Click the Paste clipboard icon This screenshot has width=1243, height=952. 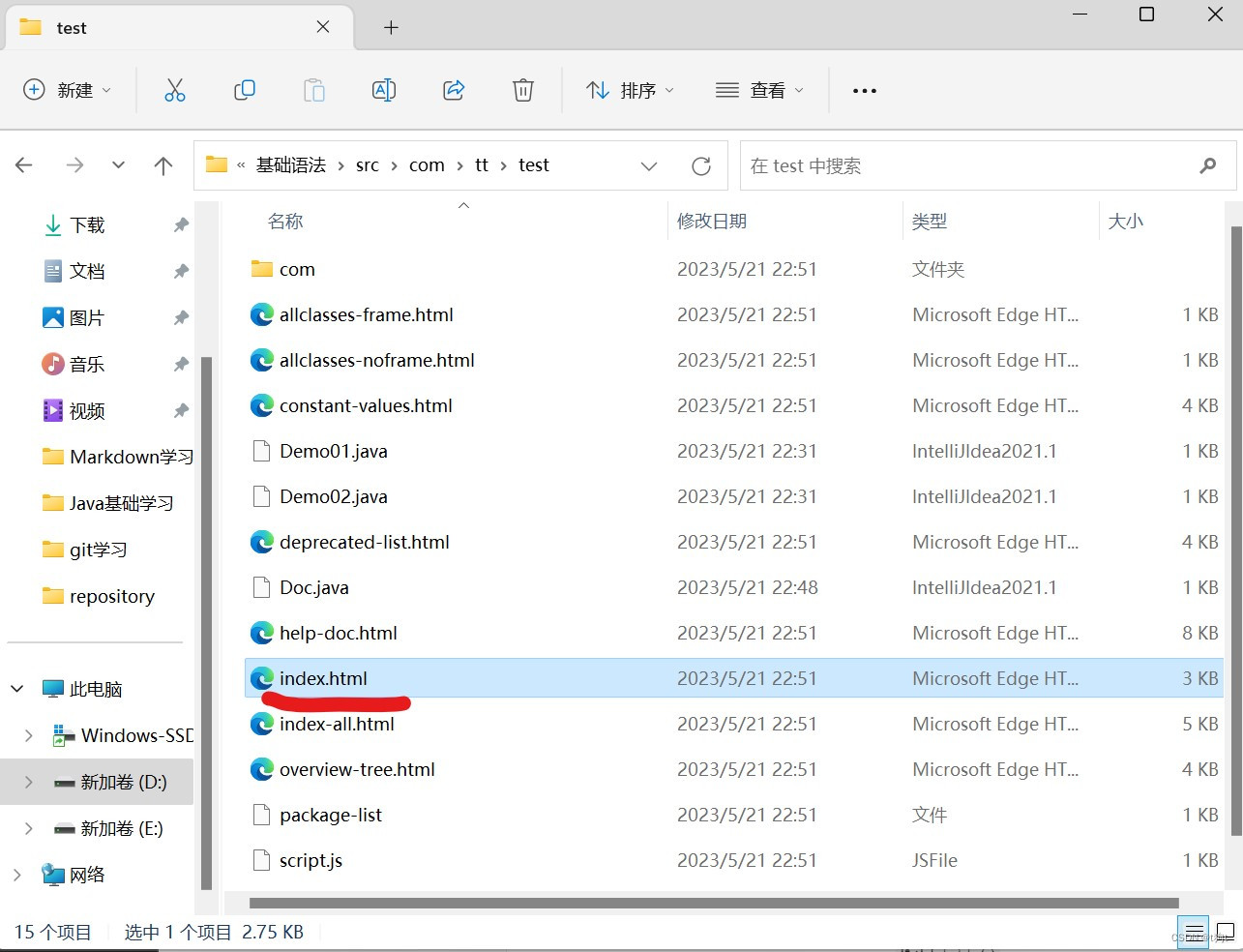point(314,90)
